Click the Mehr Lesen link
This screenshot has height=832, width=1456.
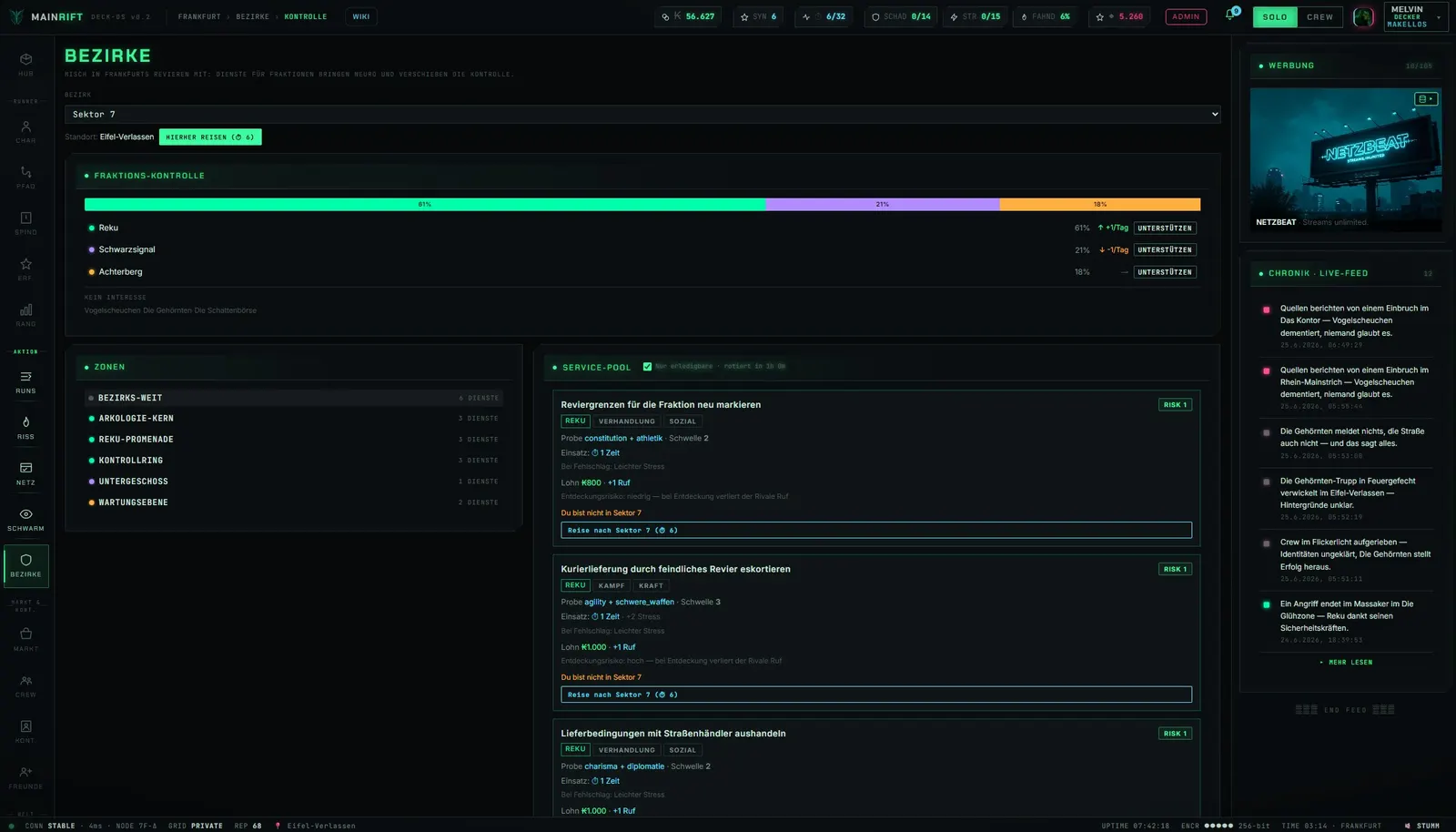[x=1346, y=662]
